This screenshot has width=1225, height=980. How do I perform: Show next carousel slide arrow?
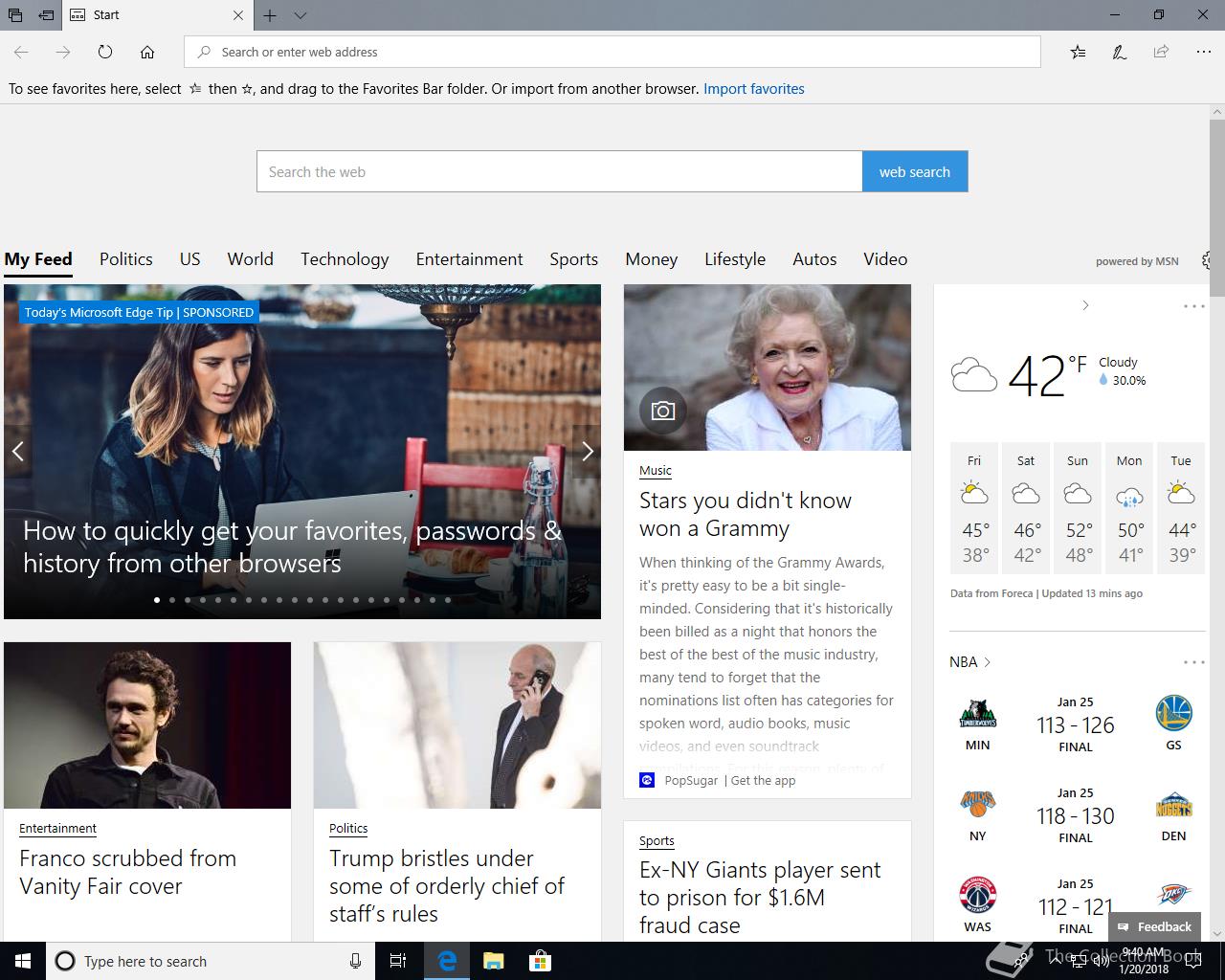pos(588,451)
